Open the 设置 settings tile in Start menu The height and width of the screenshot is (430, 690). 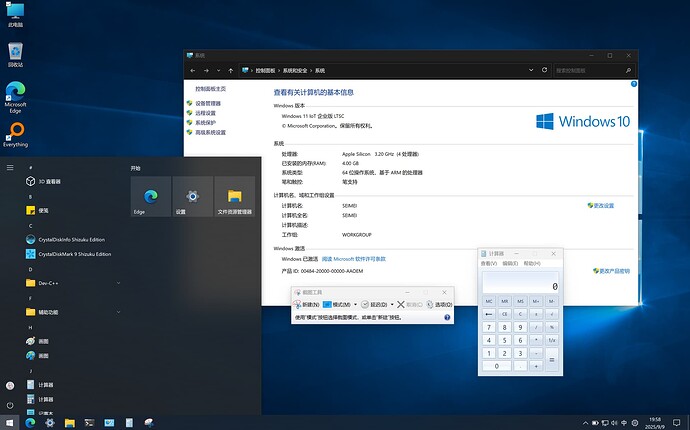point(193,196)
